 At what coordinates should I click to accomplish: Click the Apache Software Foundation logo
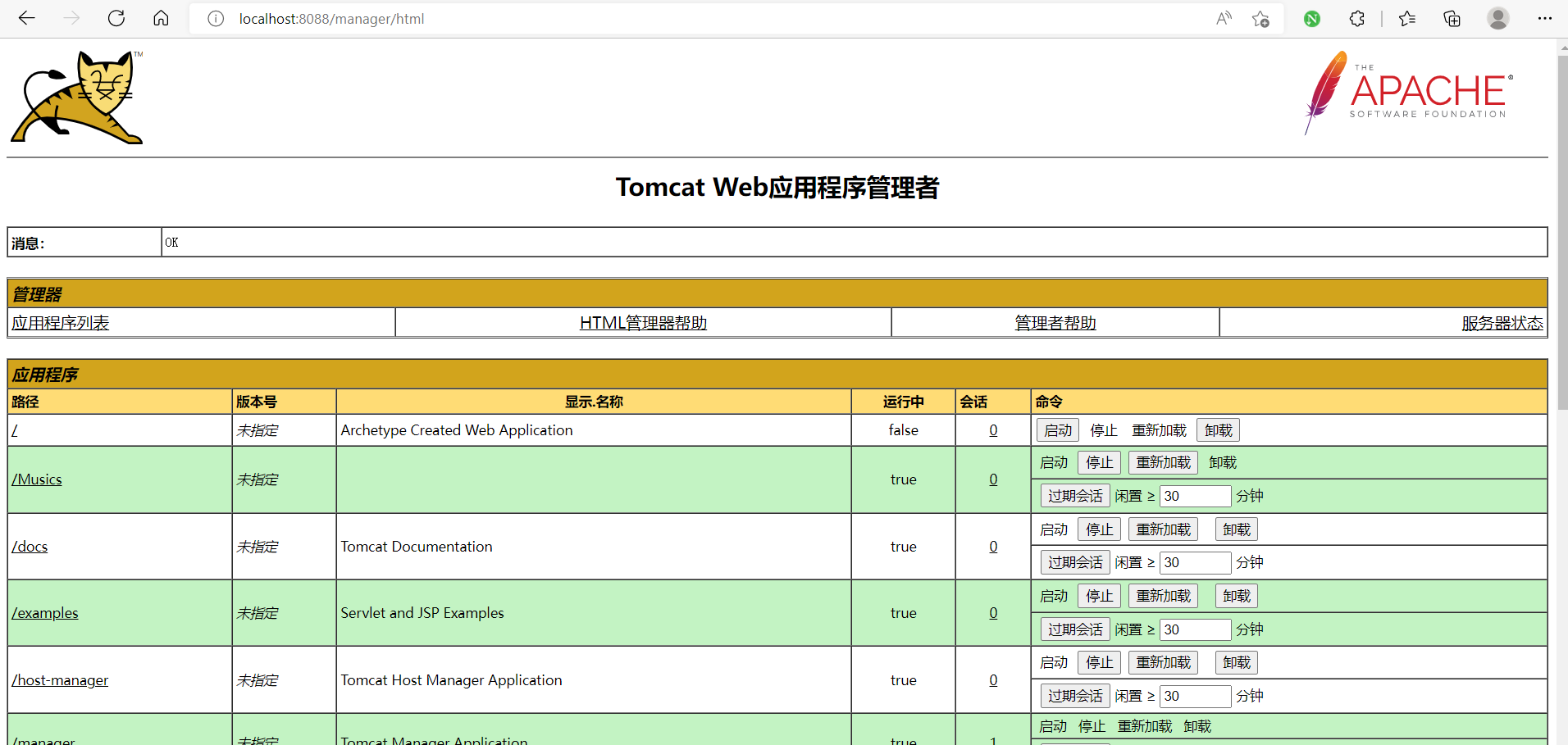click(1408, 93)
